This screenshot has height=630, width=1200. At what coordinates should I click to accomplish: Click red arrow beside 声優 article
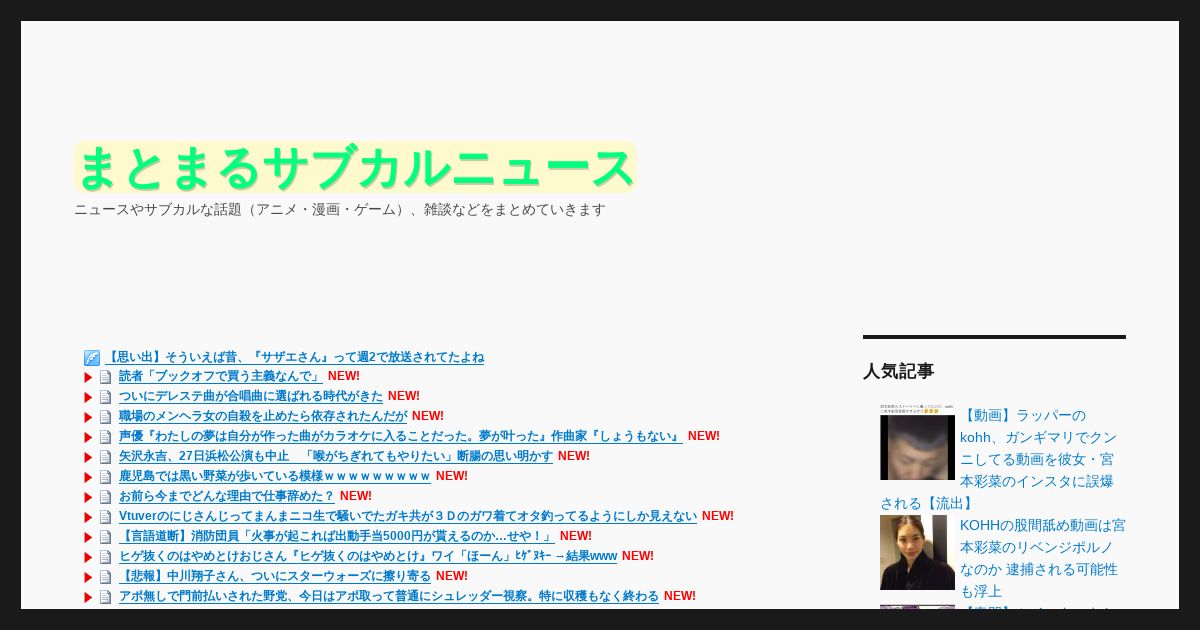88,437
